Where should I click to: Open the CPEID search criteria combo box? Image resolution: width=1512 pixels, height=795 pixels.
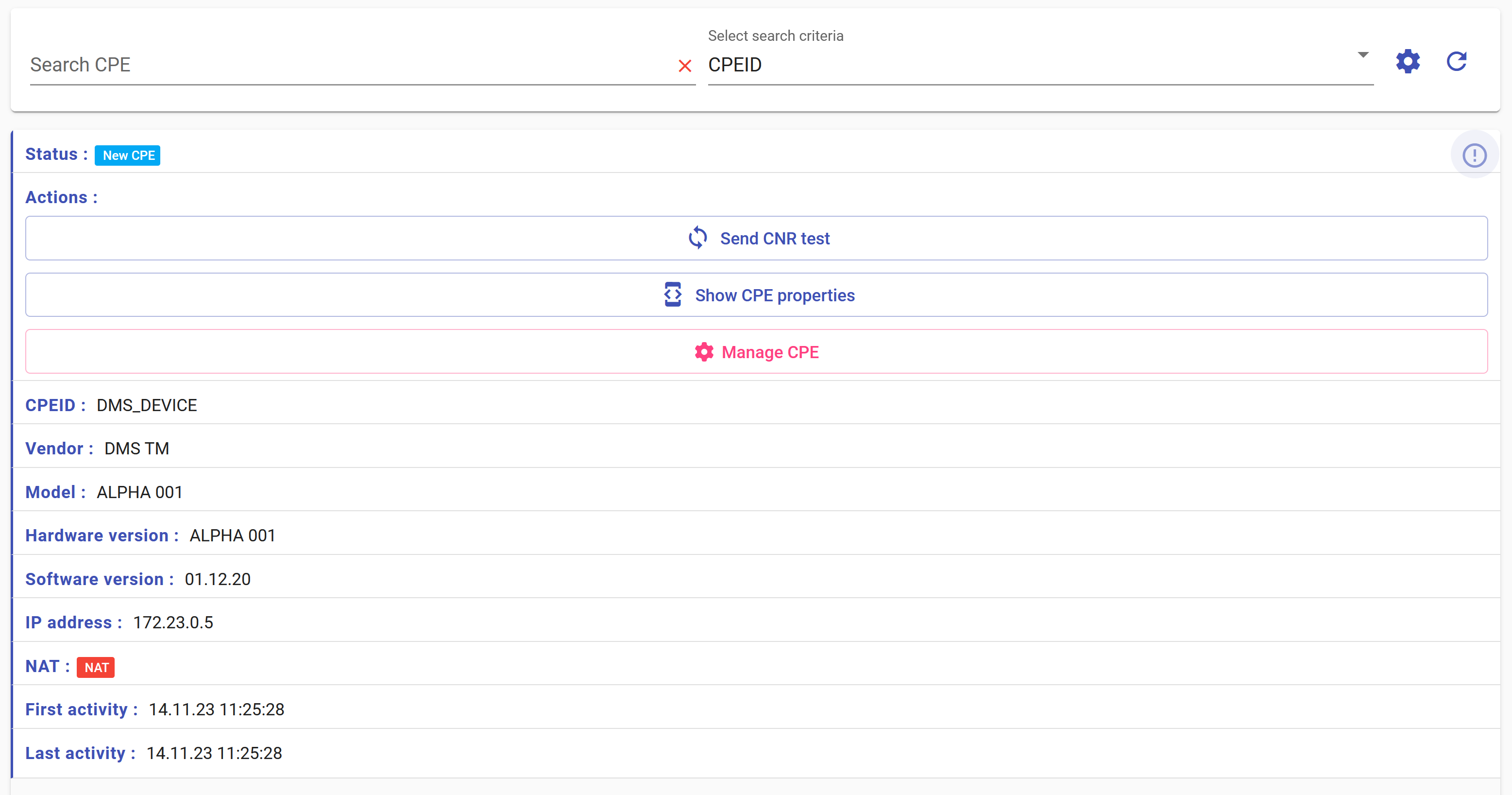click(x=1040, y=65)
